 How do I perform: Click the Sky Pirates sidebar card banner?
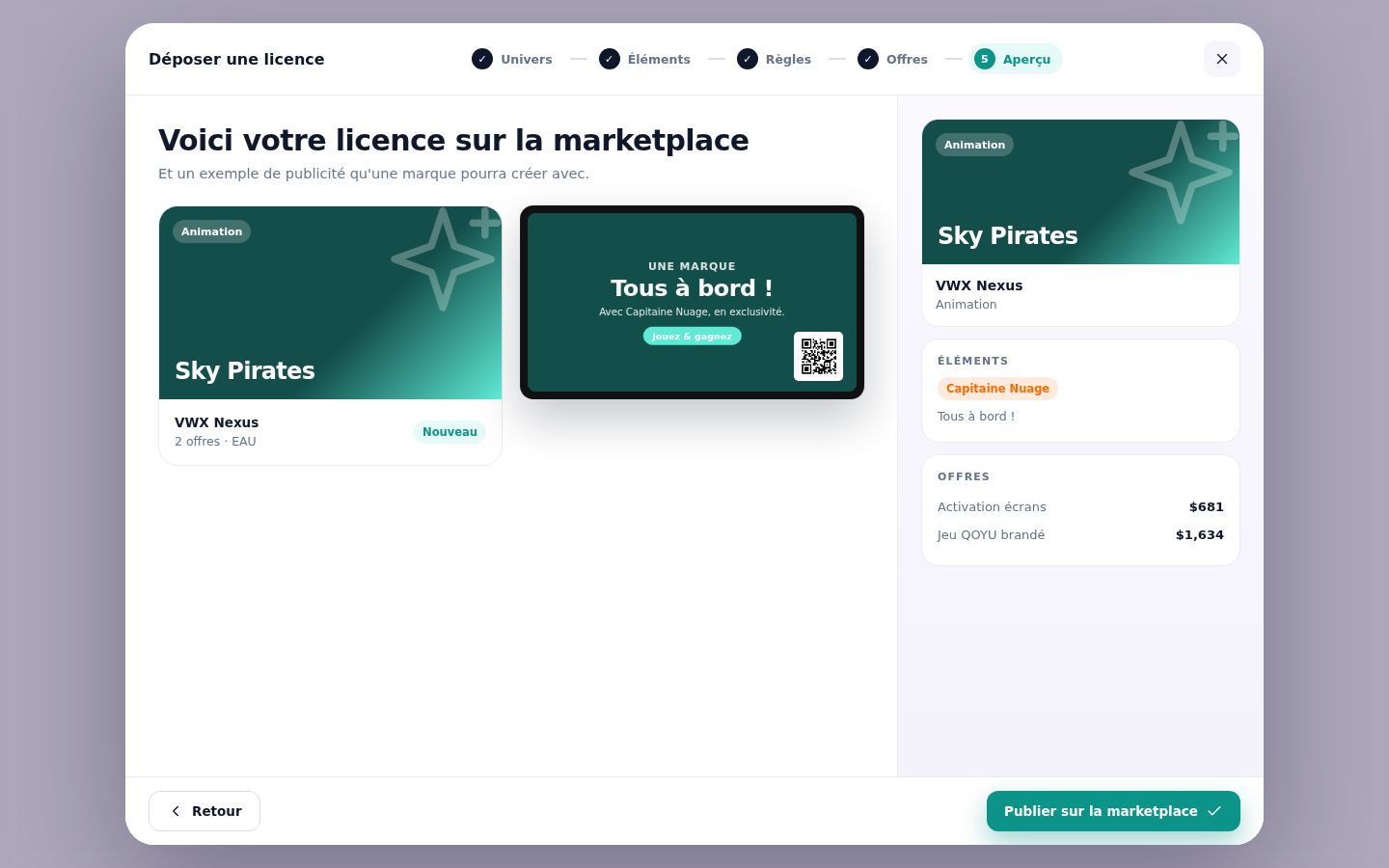pyautogui.click(x=1080, y=192)
